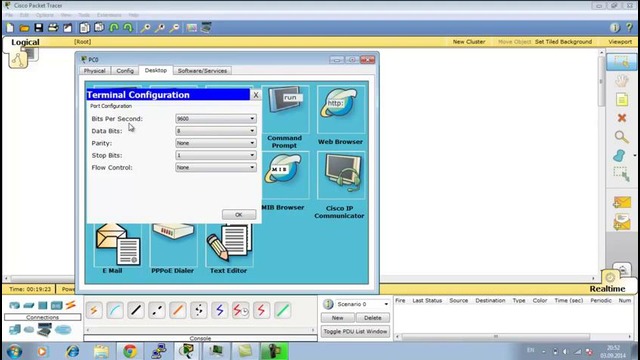Choose the automatic connection type lightning icon

(x=94, y=311)
